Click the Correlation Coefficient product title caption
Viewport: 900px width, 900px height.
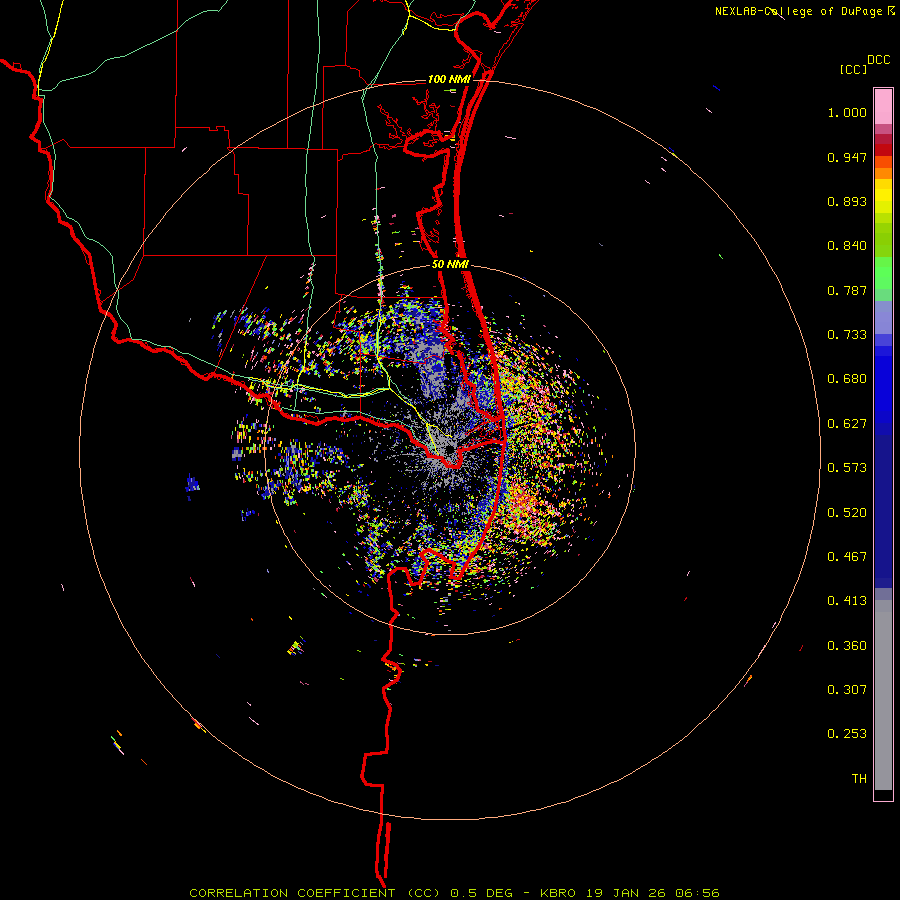coord(454,893)
